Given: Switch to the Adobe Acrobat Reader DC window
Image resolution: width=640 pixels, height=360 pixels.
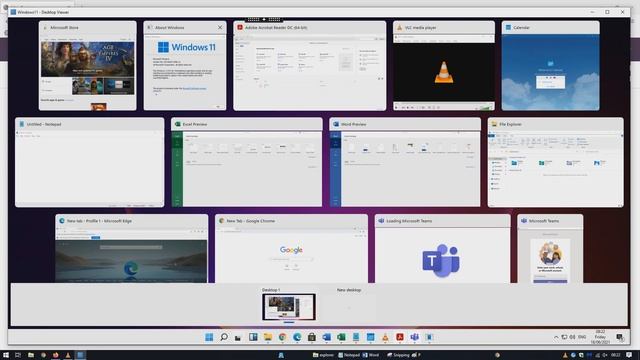Looking at the screenshot, I should (310, 66).
